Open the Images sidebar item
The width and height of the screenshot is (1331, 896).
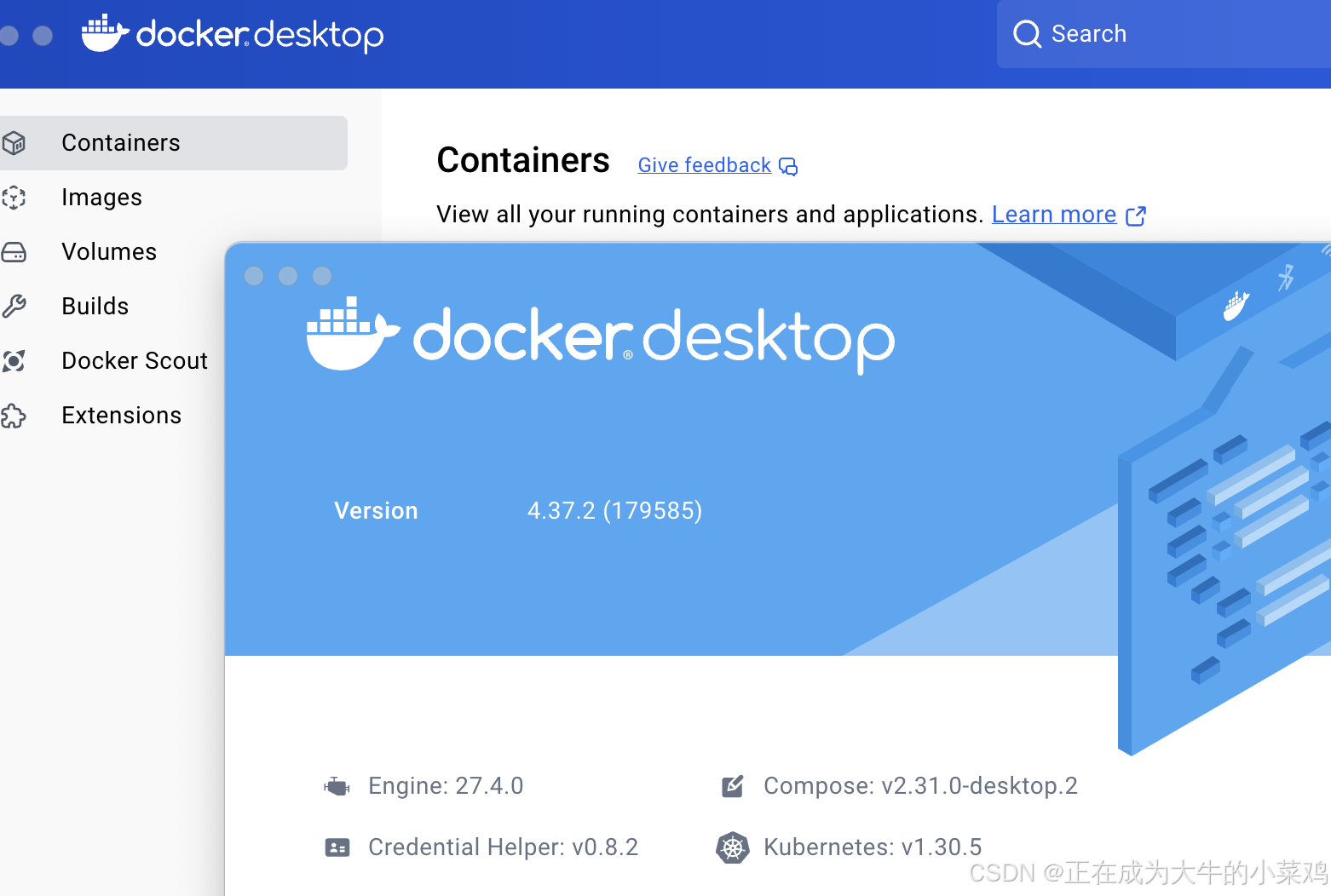(x=101, y=198)
